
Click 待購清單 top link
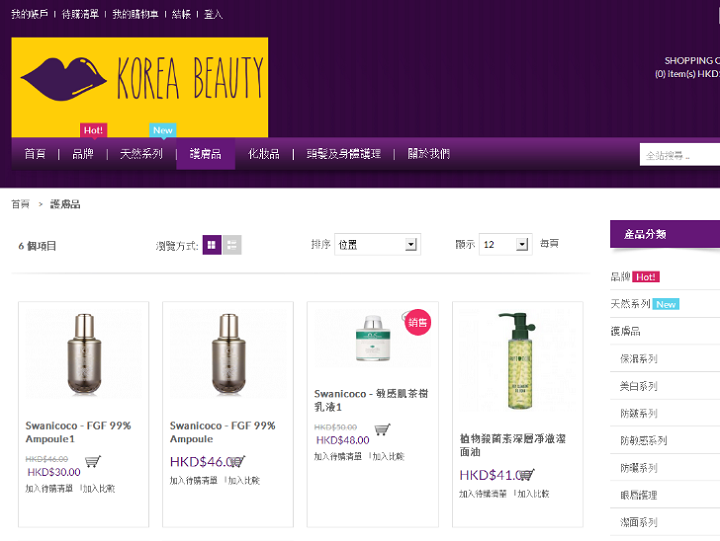80,14
